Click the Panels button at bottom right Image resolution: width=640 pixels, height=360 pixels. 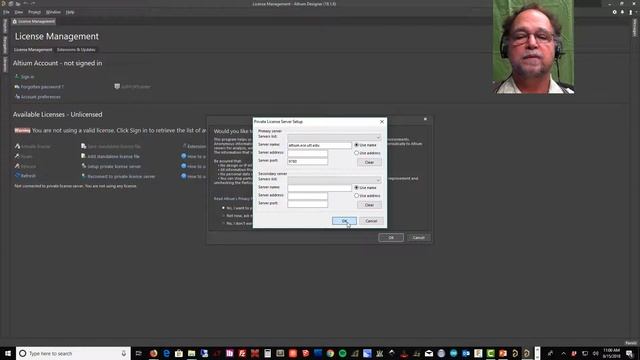tap(631, 343)
